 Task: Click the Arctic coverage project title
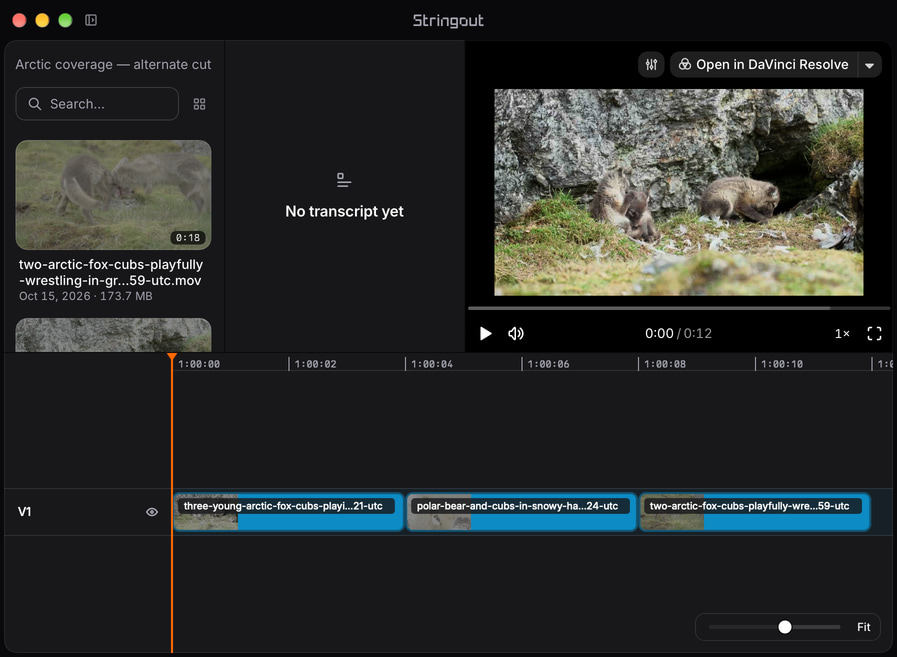113,65
